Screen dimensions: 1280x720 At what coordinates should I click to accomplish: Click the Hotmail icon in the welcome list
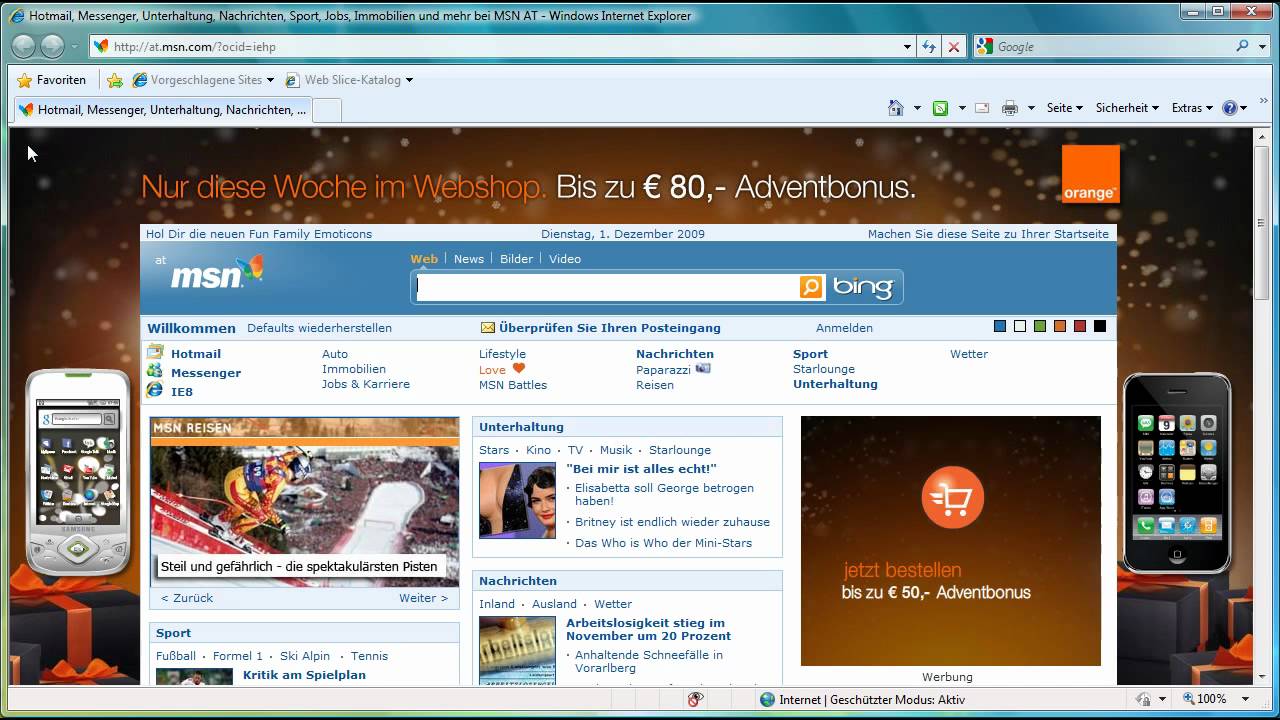155,352
